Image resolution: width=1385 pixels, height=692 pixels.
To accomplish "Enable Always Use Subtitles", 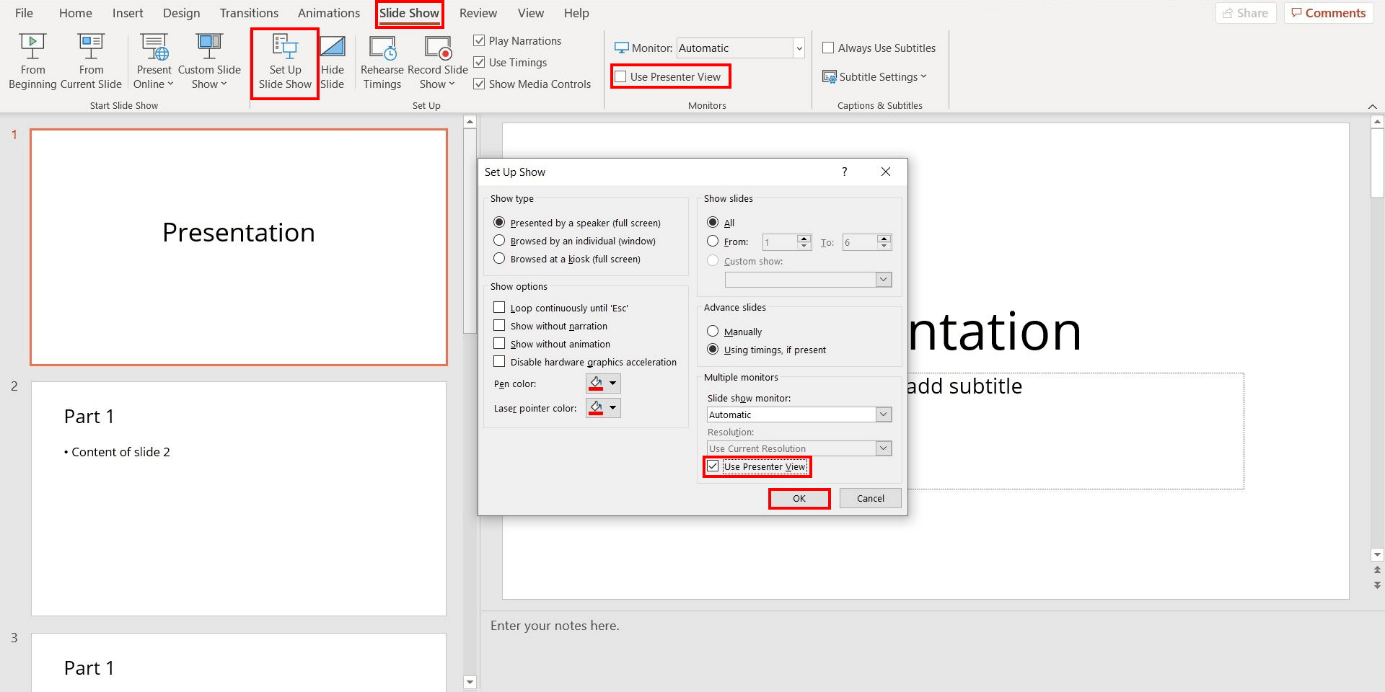I will pos(828,48).
